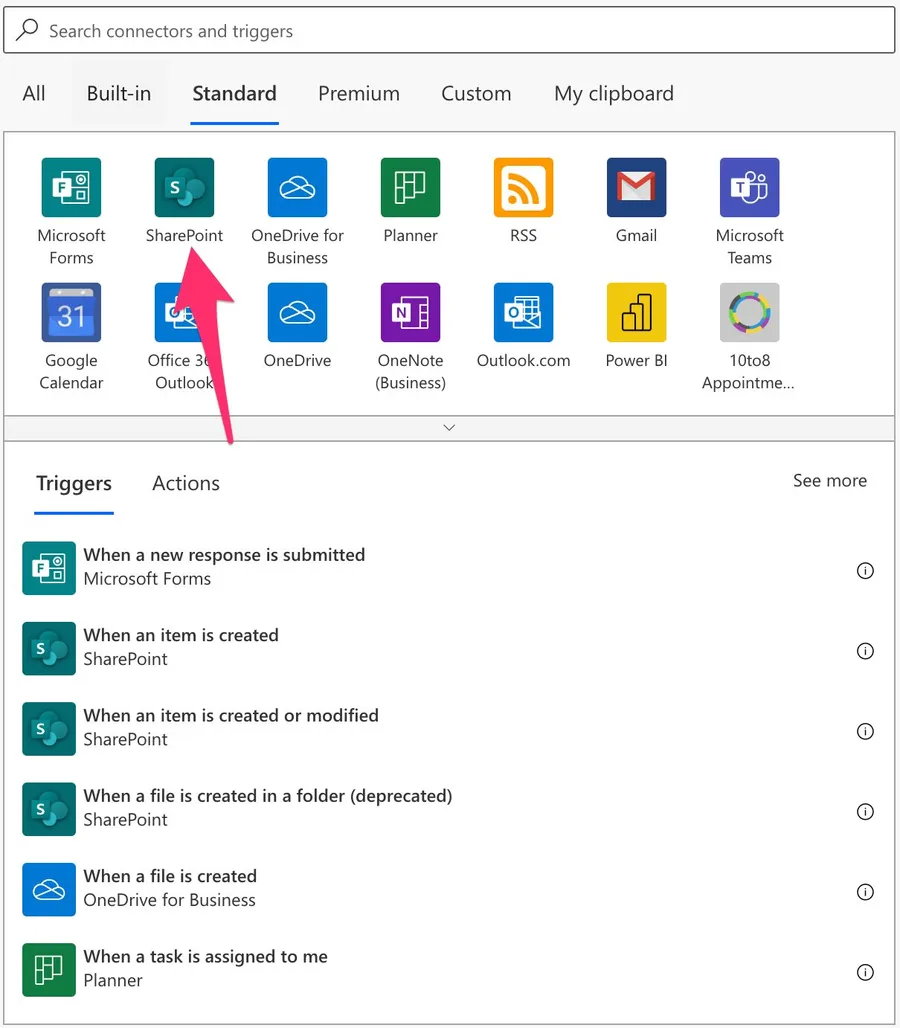Open the My clipboard tab
The image size is (900, 1028).
coord(613,94)
